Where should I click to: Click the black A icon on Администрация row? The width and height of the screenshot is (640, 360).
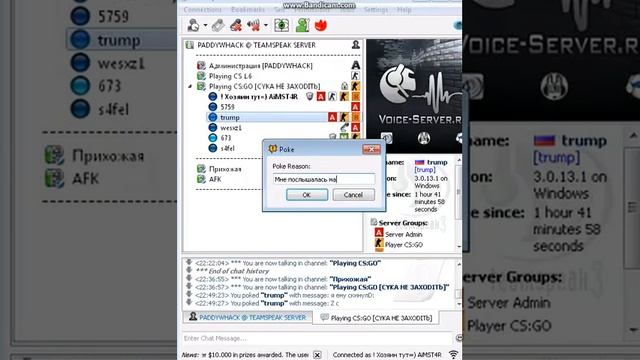click(x=356, y=65)
